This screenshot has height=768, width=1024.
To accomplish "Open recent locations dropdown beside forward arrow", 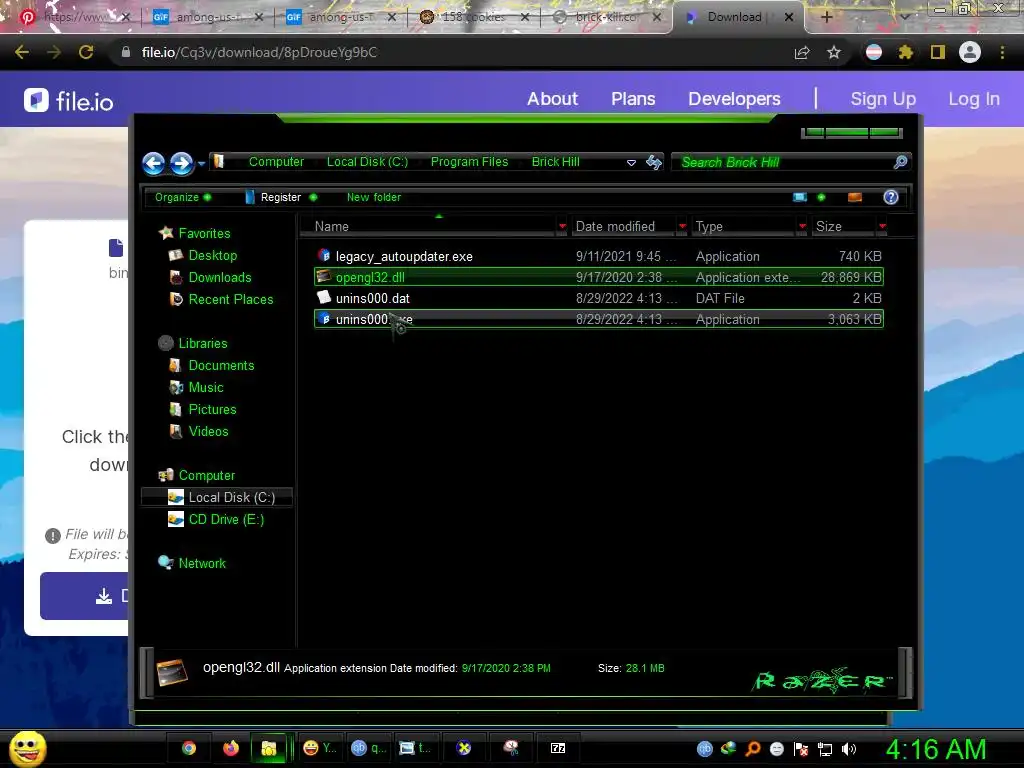I will click(x=202, y=163).
